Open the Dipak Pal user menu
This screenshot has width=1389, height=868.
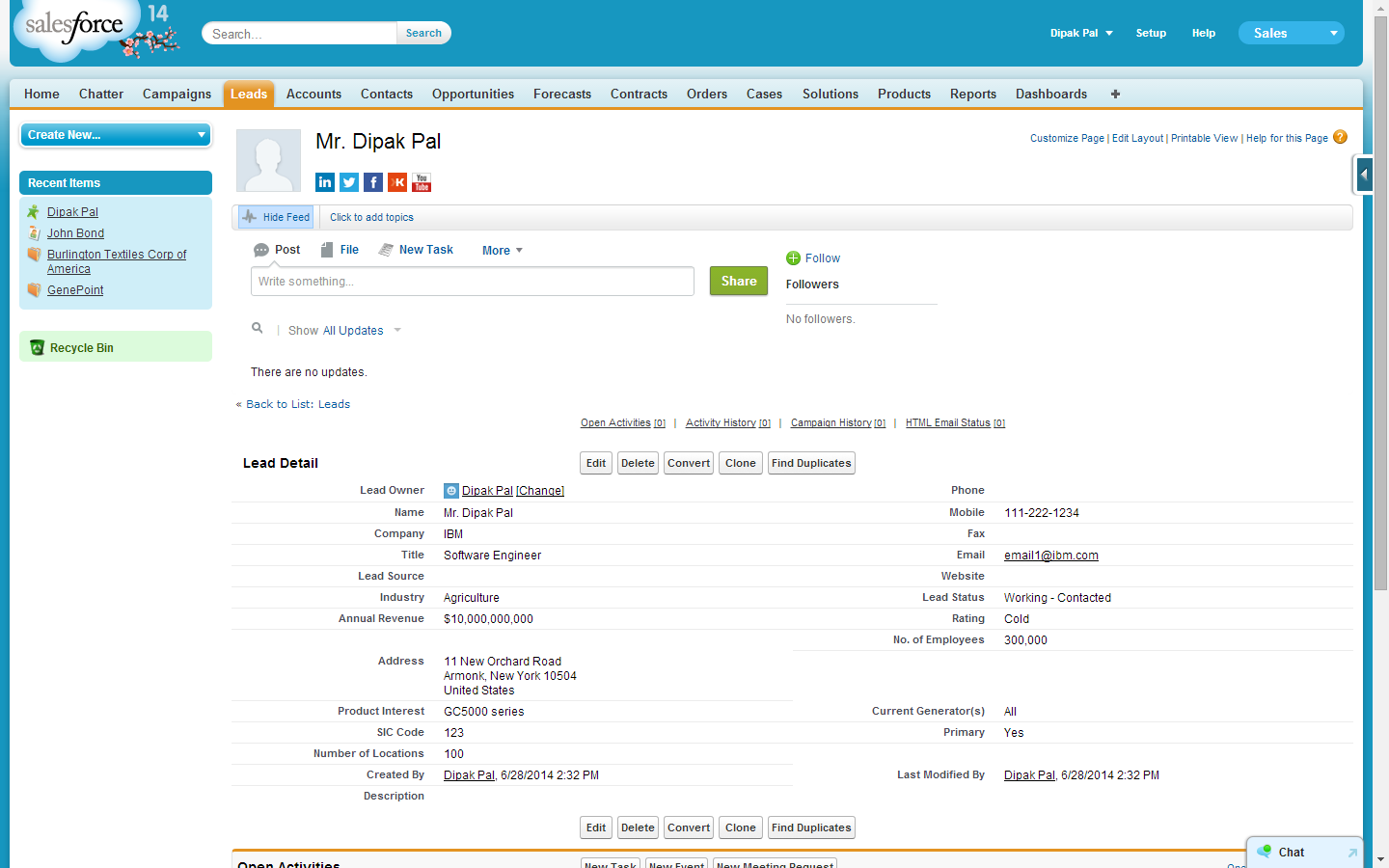click(1081, 33)
